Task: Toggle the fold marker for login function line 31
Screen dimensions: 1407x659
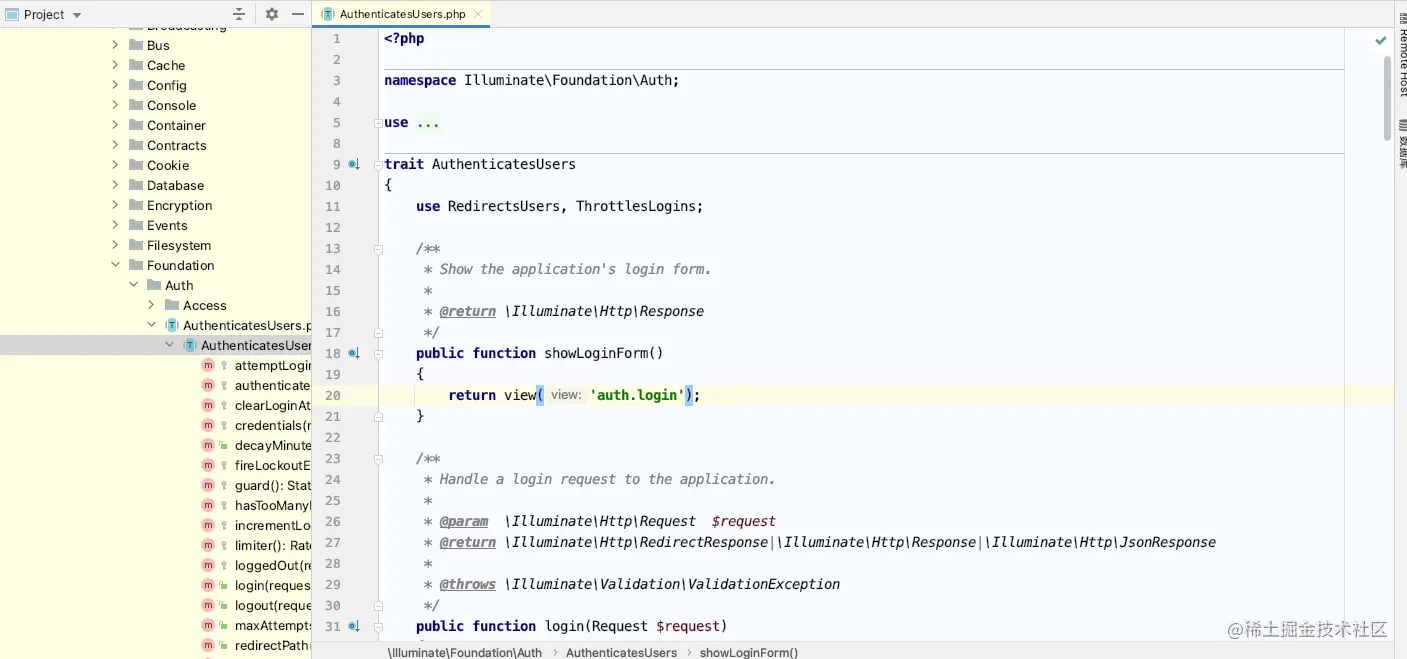Action: [379, 626]
